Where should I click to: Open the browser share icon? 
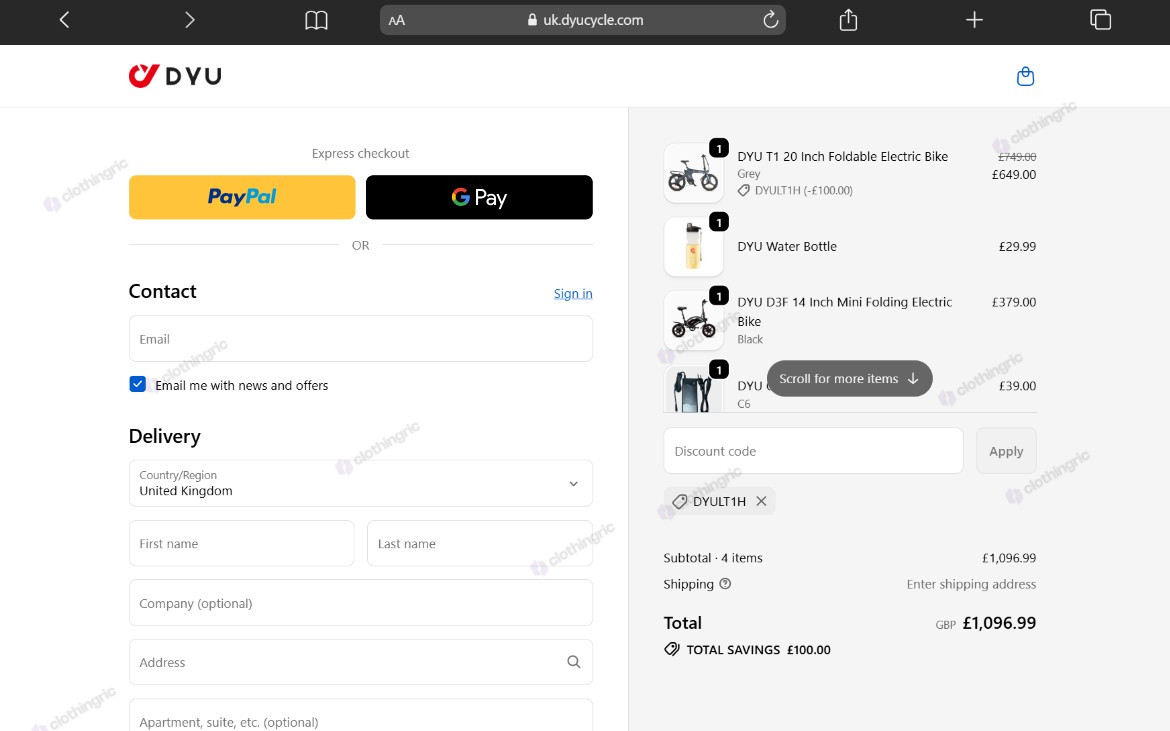click(848, 19)
